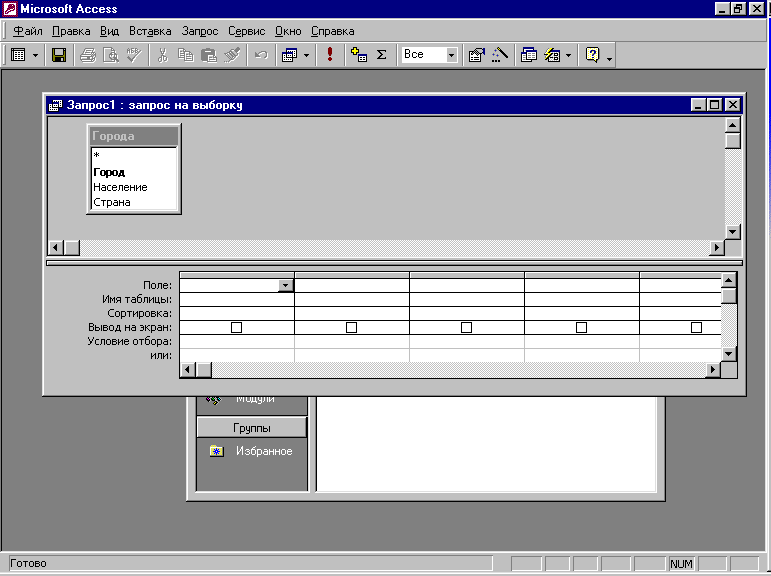Viewport: 771px width, 576px height.
Task: Click the Print icon
Action: pos(88,55)
